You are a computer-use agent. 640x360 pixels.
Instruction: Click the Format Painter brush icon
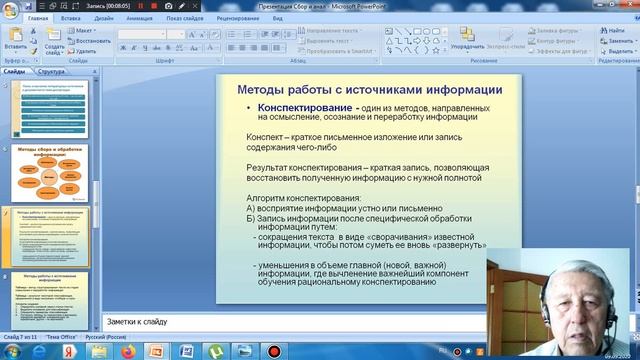[33, 51]
